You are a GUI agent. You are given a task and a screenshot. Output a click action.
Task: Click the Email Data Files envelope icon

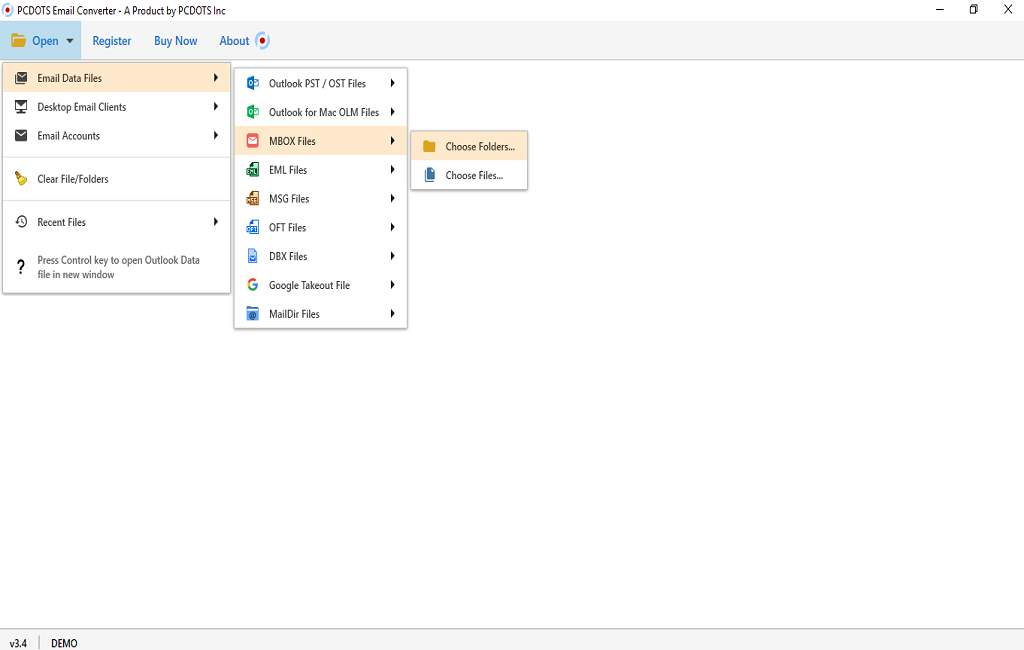pos(21,78)
